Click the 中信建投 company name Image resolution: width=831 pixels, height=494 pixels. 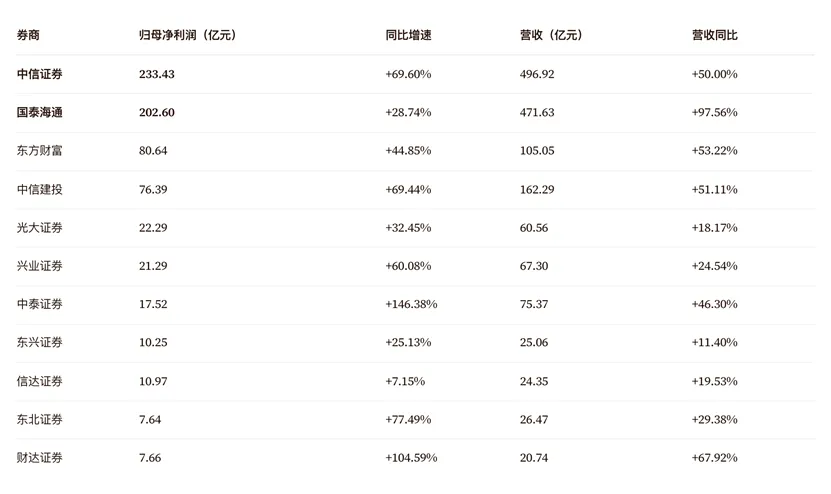[x=40, y=189]
